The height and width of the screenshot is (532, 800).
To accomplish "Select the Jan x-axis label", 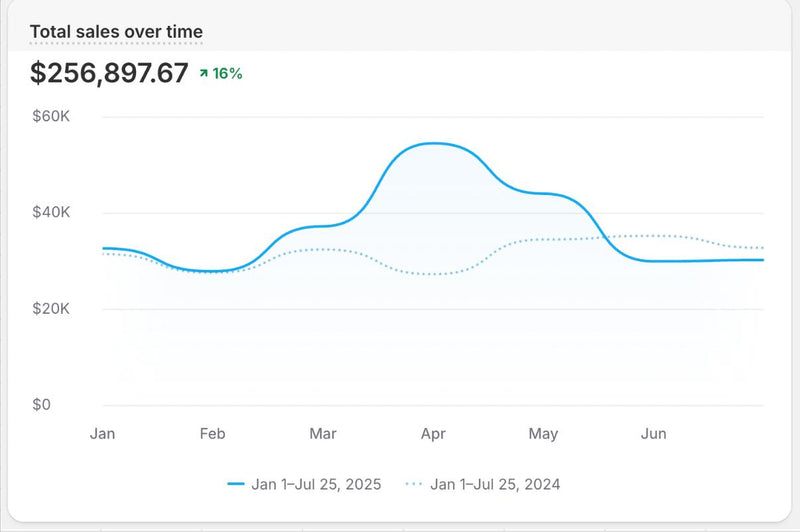I will coord(102,434).
